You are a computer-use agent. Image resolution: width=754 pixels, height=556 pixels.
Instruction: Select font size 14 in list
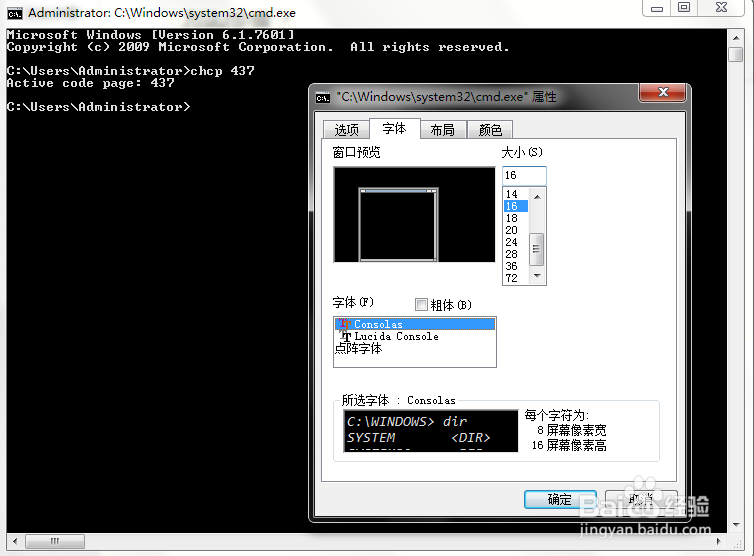[515, 194]
